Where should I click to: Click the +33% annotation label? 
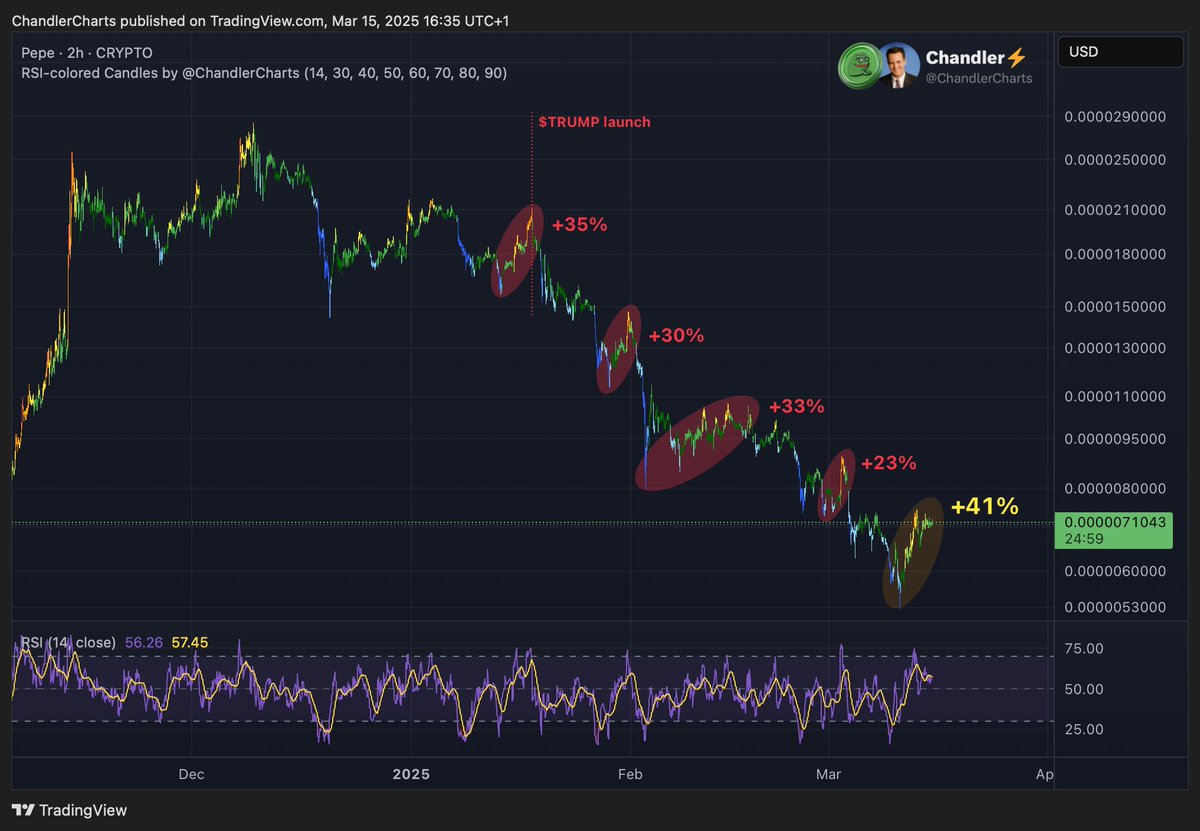797,406
